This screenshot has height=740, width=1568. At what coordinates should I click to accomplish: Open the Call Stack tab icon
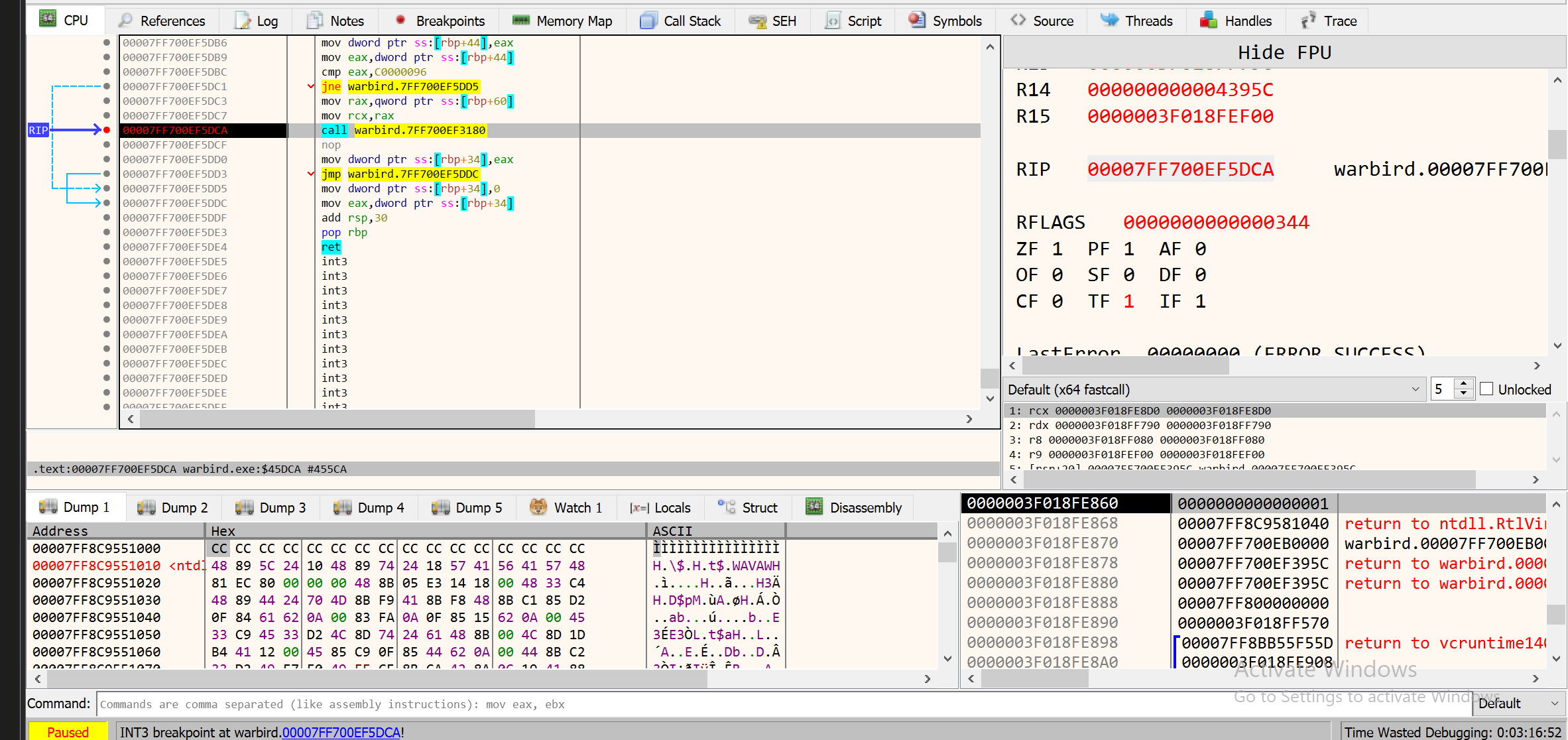click(x=648, y=21)
